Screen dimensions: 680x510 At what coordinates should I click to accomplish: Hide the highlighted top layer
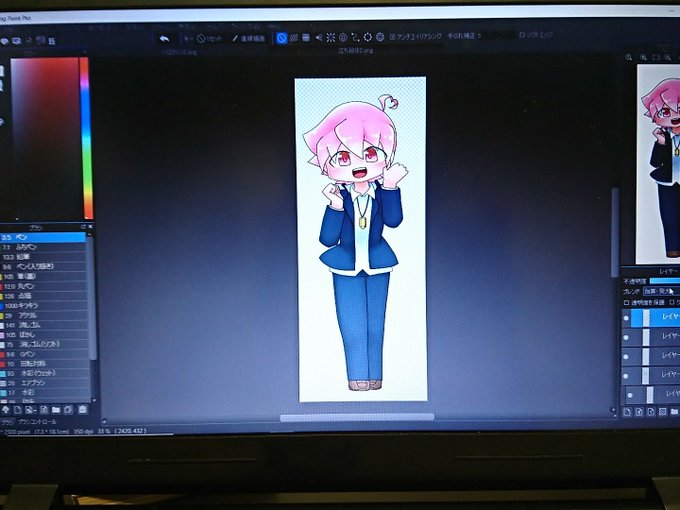click(626, 318)
